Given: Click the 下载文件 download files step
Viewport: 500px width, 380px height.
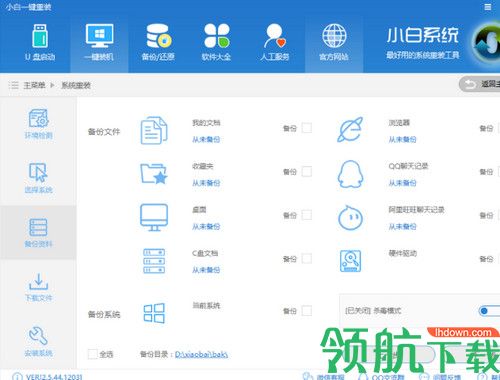Looking at the screenshot, I should (x=38, y=287).
